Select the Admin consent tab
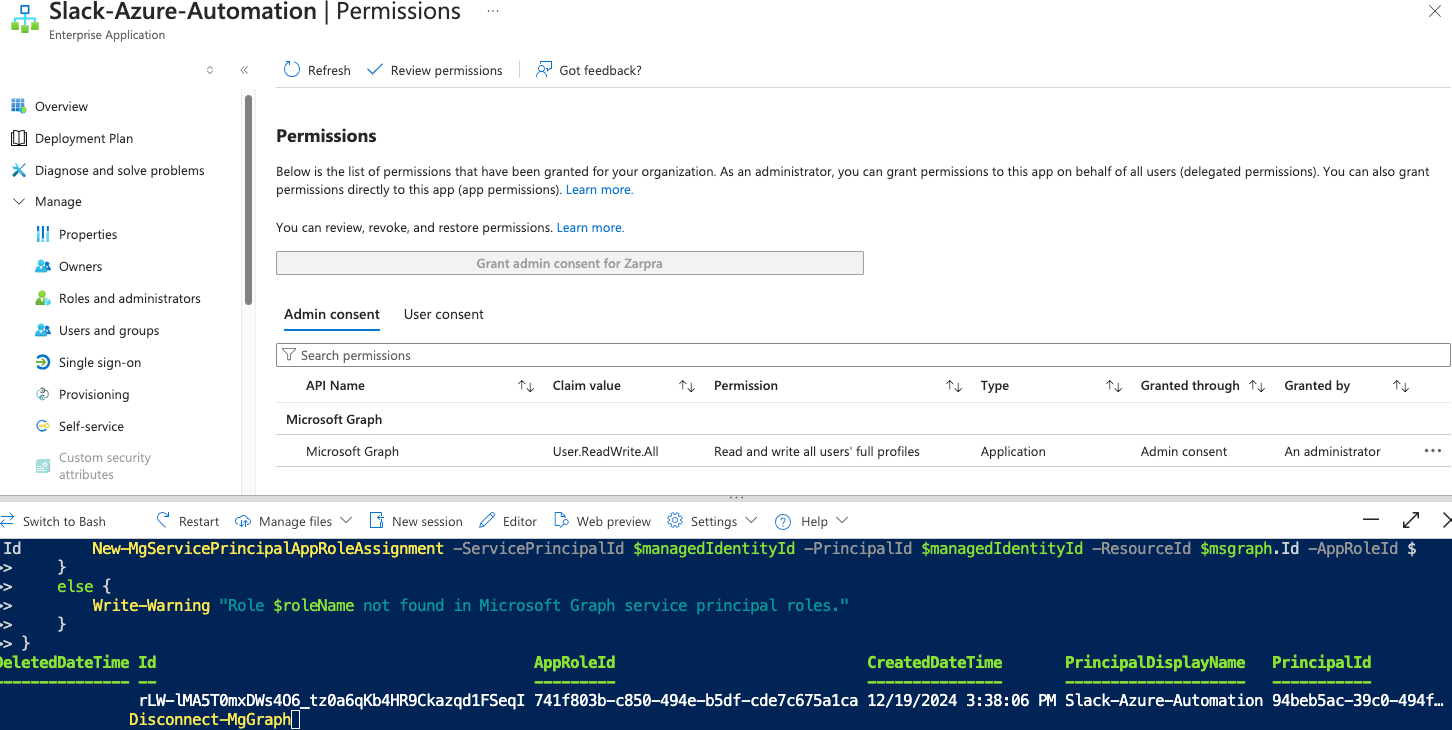1452x730 pixels. [x=332, y=314]
